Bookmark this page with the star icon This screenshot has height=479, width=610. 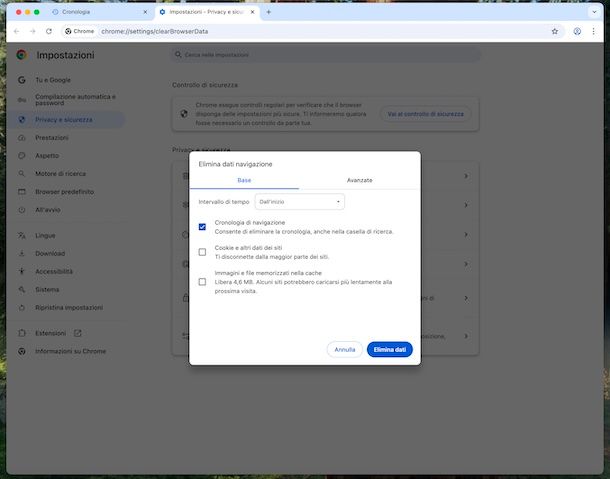[555, 31]
